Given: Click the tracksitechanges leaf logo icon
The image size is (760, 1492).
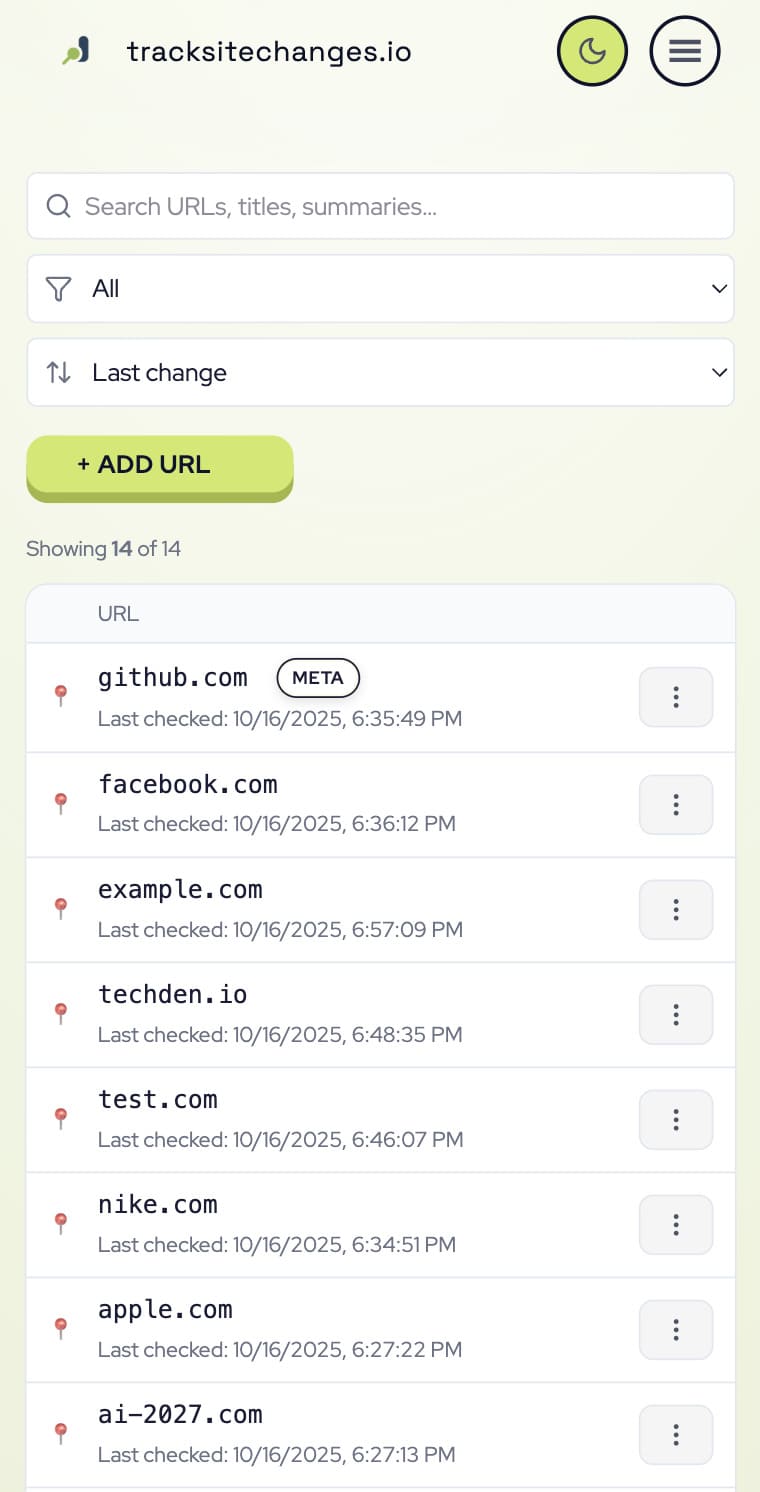Looking at the screenshot, I should (74, 48).
